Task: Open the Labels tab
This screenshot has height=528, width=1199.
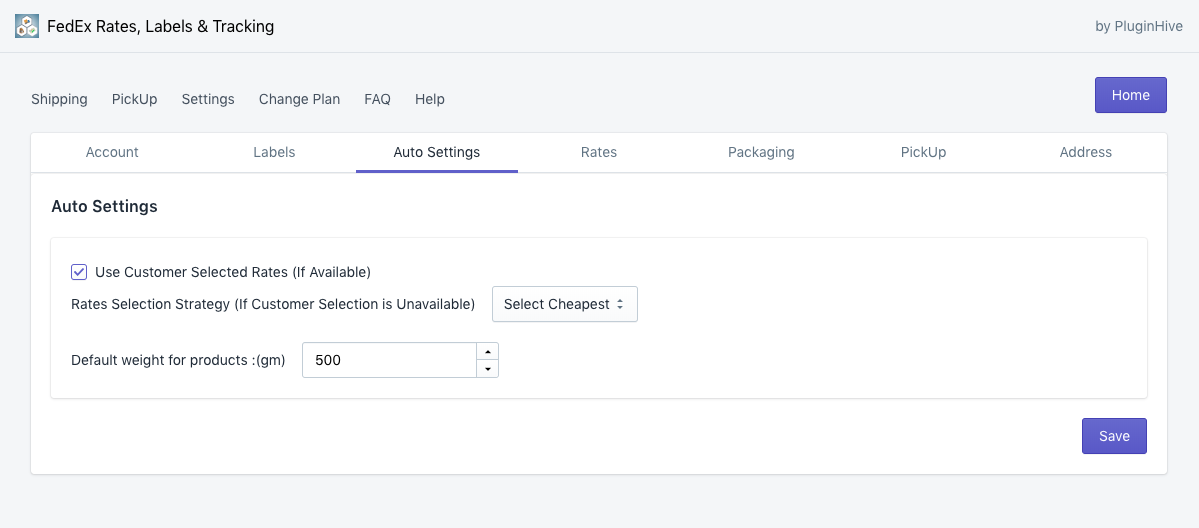Action: coord(274,152)
